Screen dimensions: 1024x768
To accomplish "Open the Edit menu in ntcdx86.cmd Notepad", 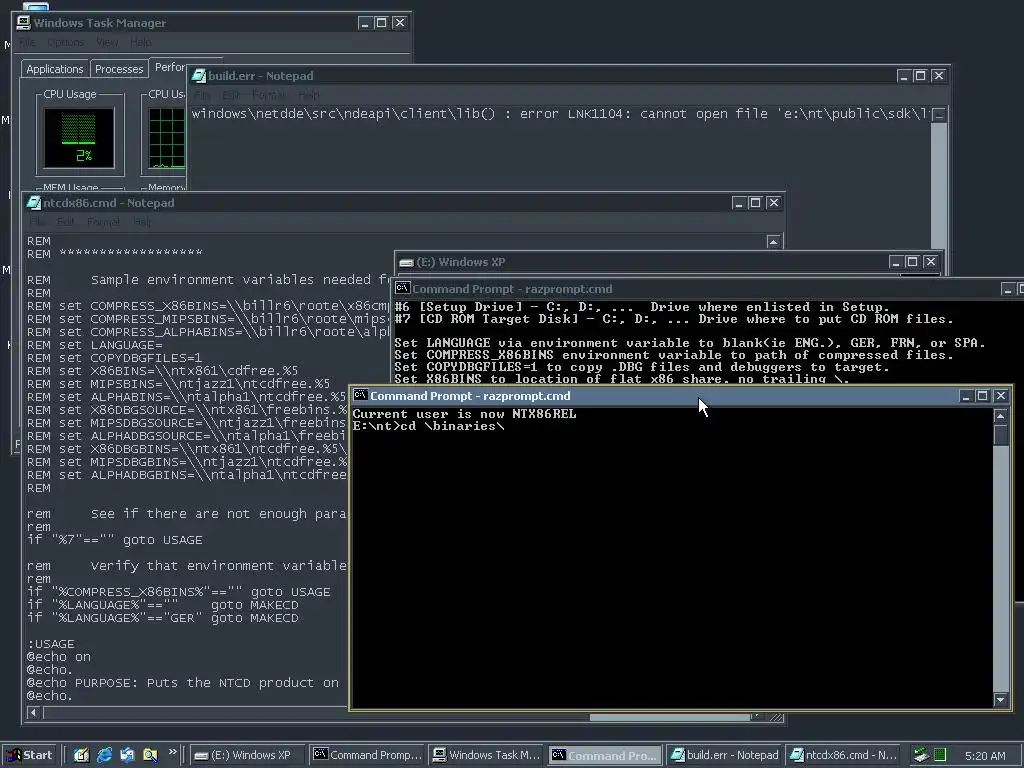I will tap(65, 222).
